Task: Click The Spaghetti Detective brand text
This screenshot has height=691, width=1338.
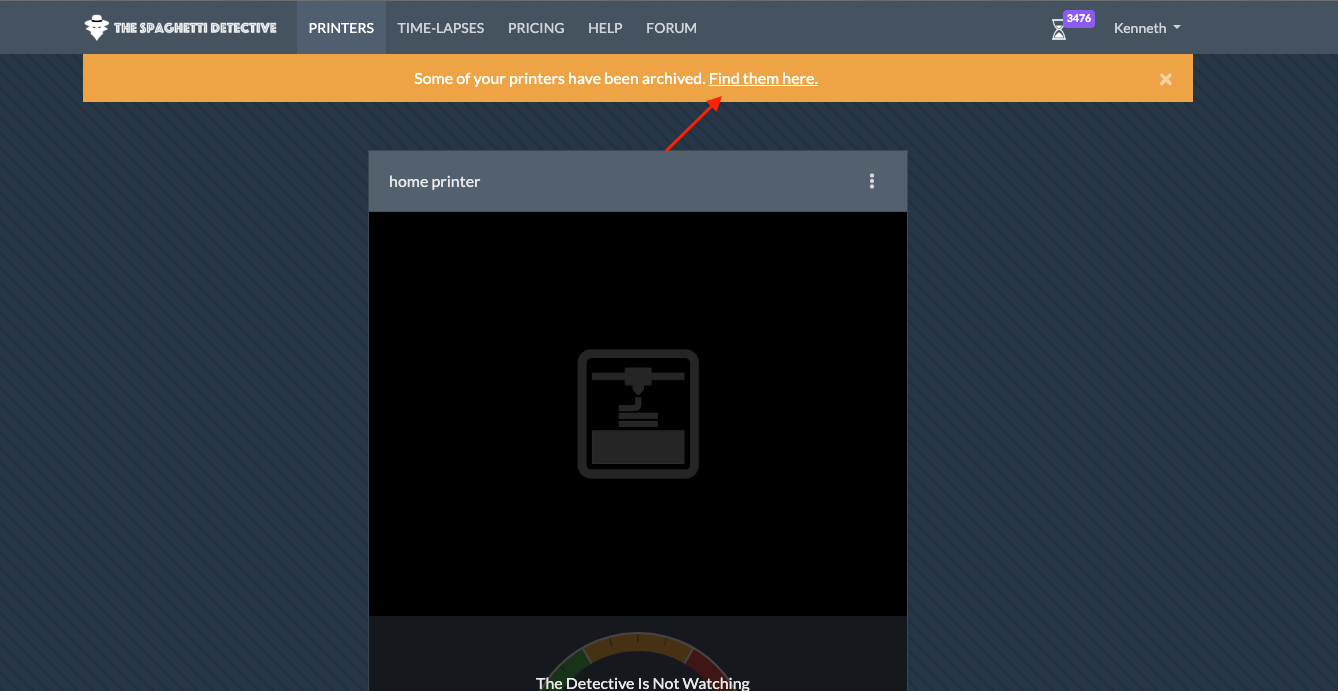Action: (x=195, y=28)
